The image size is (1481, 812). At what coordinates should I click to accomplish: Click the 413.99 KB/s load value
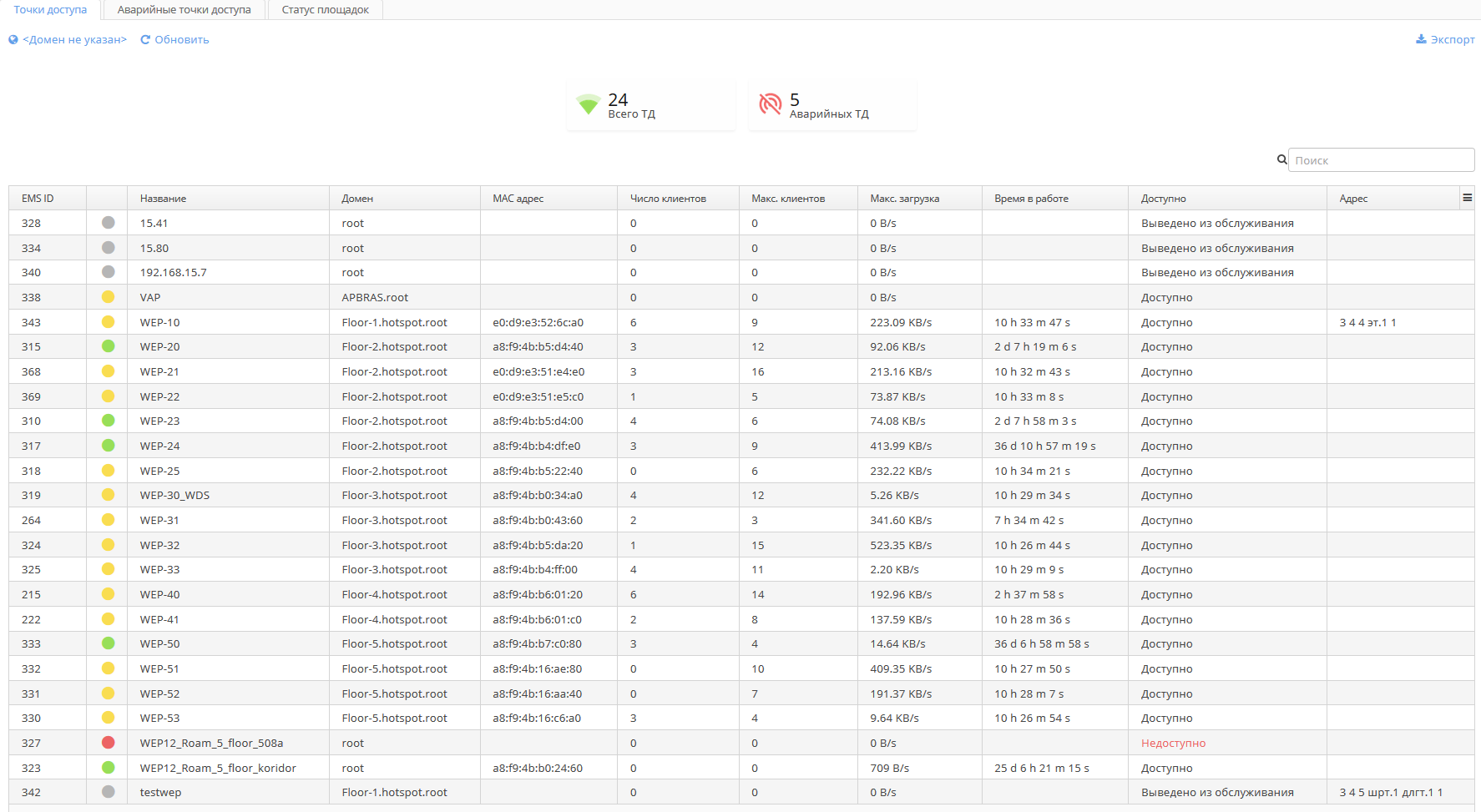click(x=901, y=446)
